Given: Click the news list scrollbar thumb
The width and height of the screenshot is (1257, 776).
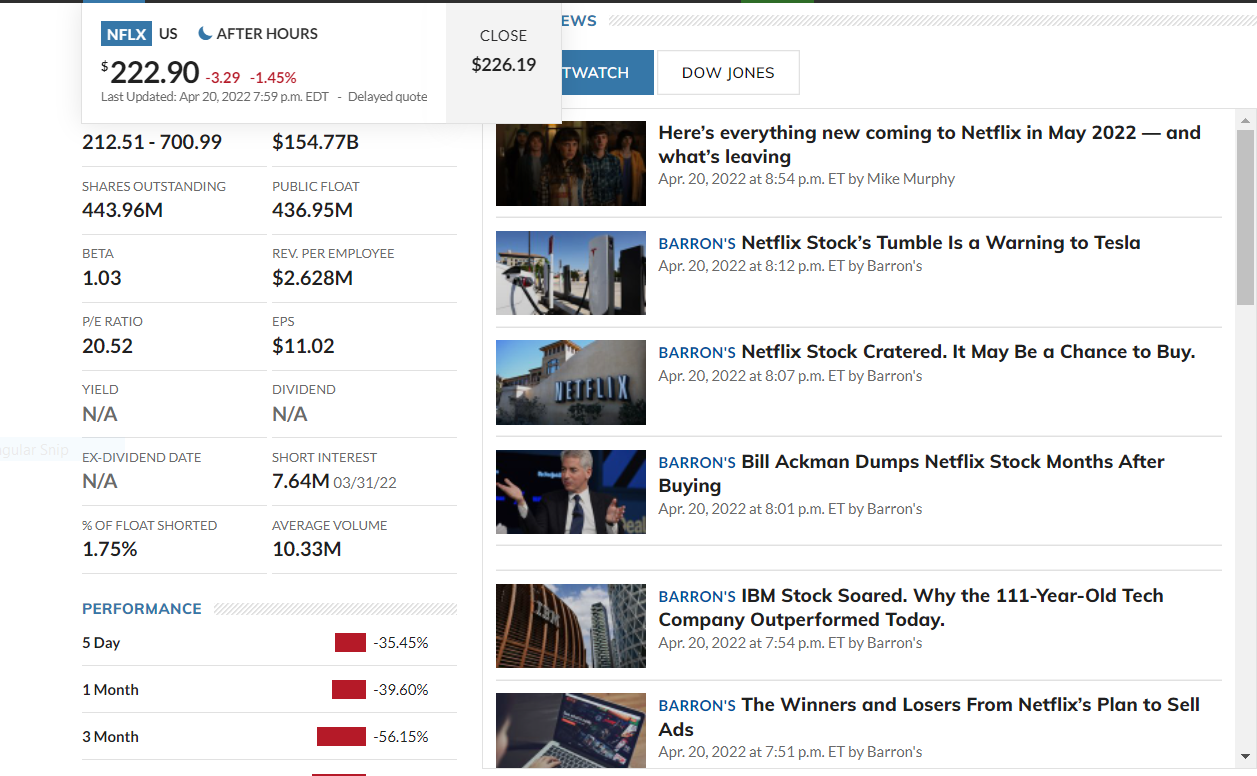Looking at the screenshot, I should pyautogui.click(x=1245, y=217).
